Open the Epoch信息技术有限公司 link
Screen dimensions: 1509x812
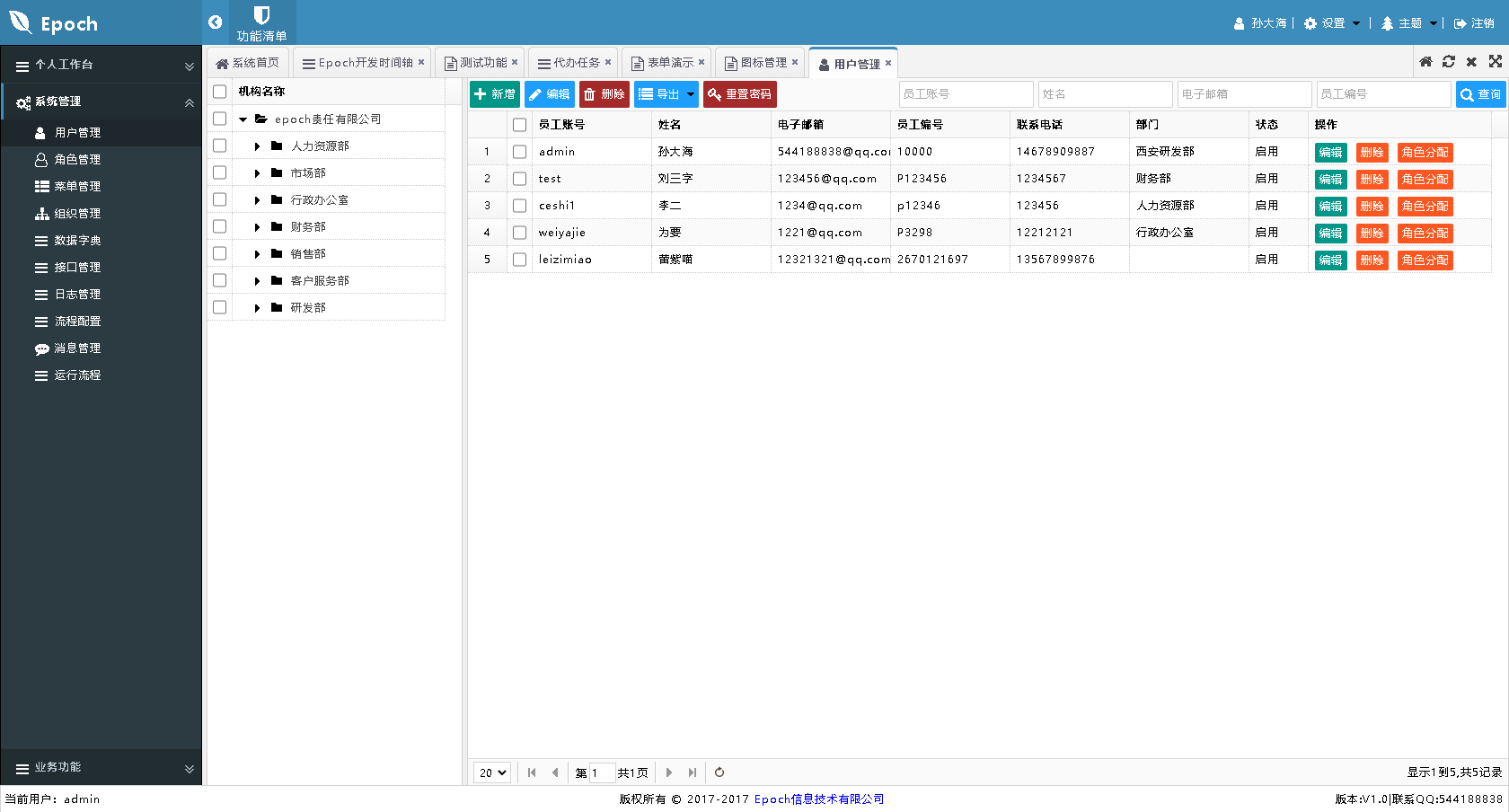point(819,799)
